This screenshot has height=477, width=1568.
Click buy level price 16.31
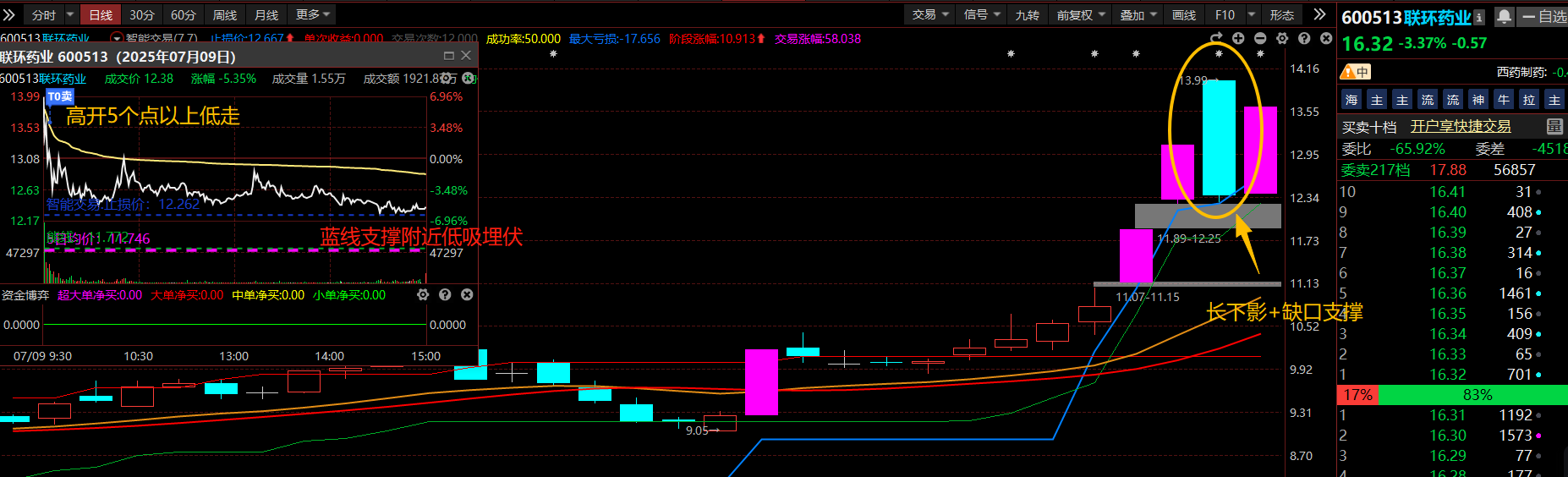1447,415
